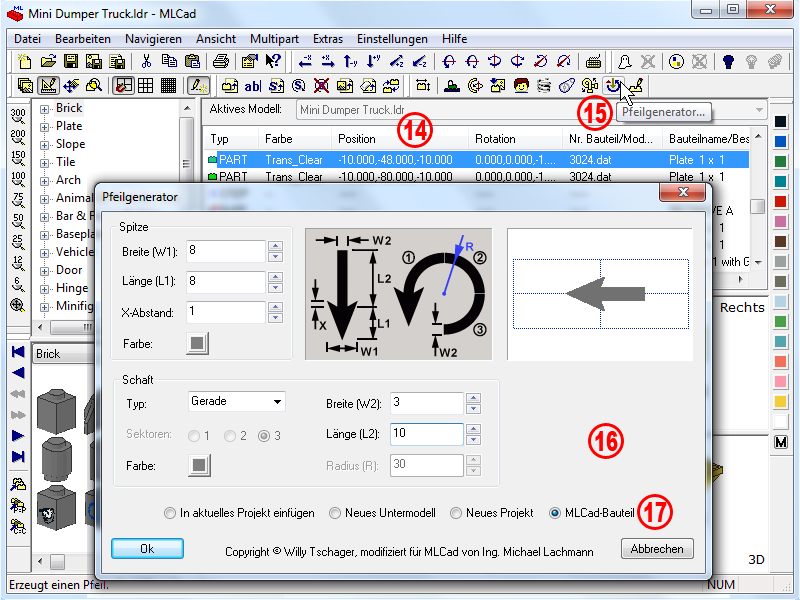Increase Breite (W2) with up stepper
The height and width of the screenshot is (600, 800).
(x=473, y=397)
